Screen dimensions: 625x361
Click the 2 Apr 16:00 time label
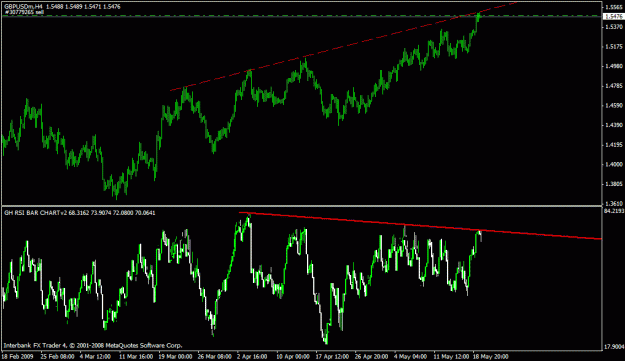tap(252, 356)
